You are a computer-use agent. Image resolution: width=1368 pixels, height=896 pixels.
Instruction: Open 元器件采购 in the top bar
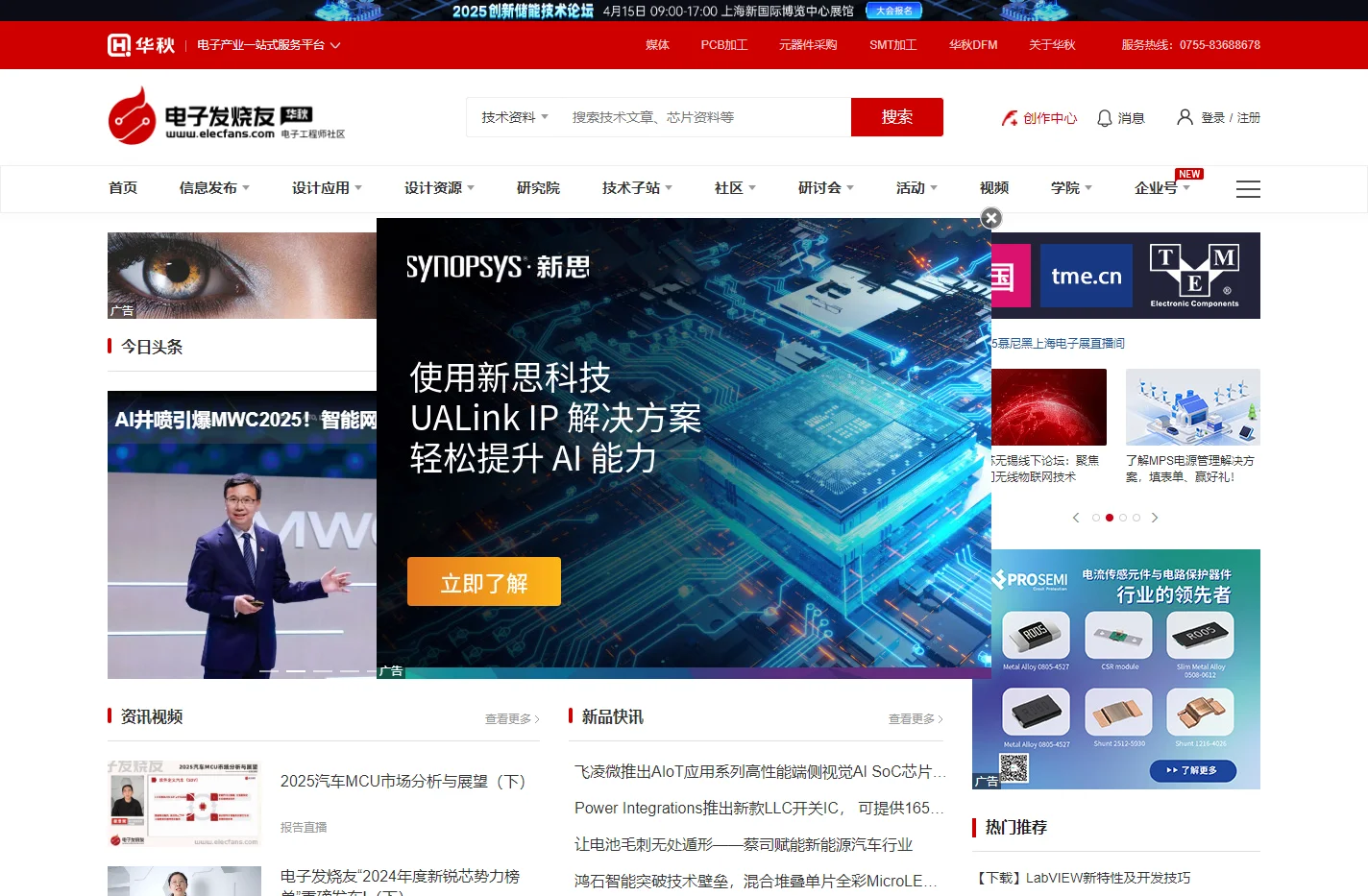point(808,45)
